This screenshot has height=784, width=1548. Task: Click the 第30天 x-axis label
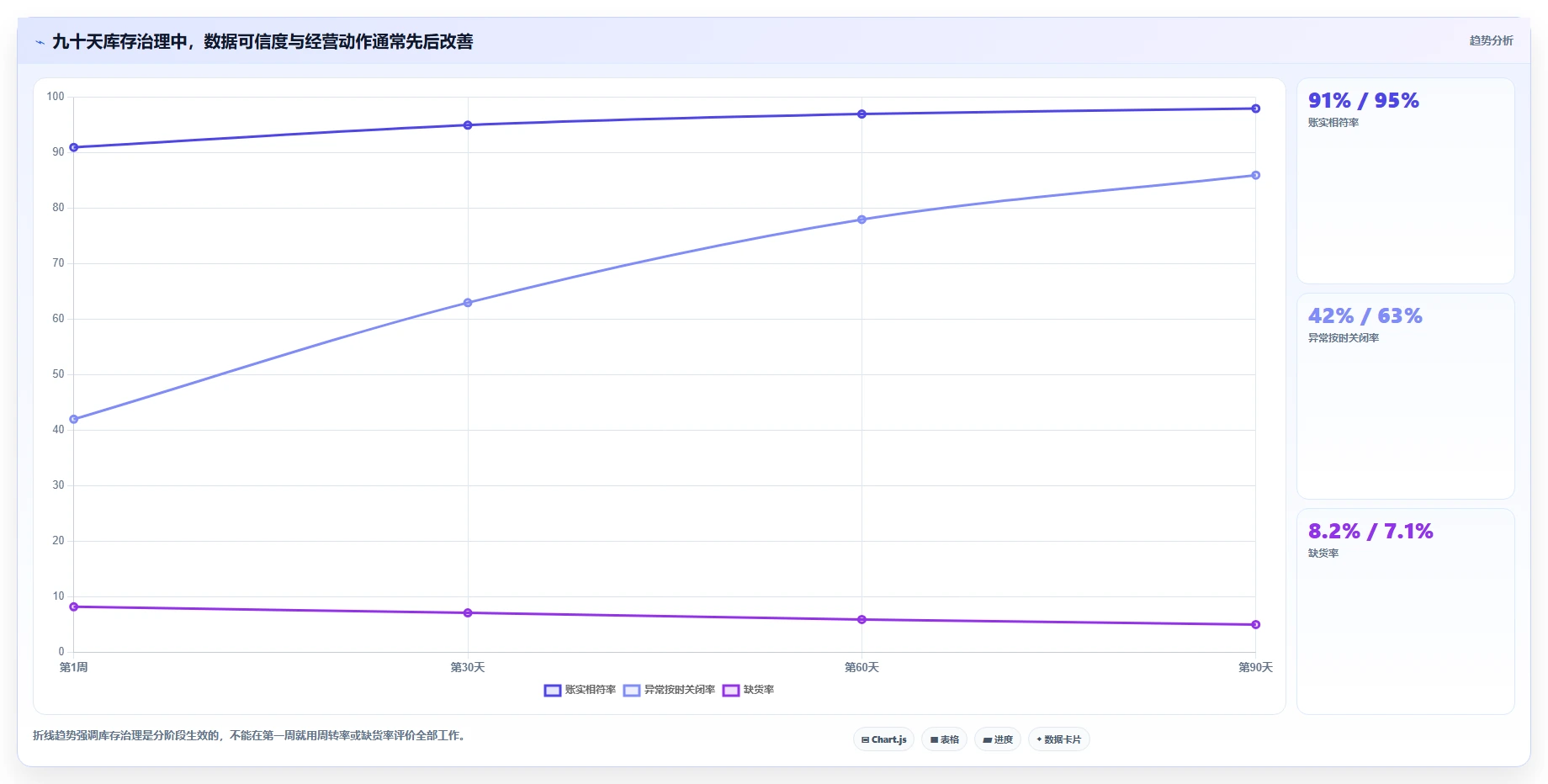click(468, 667)
